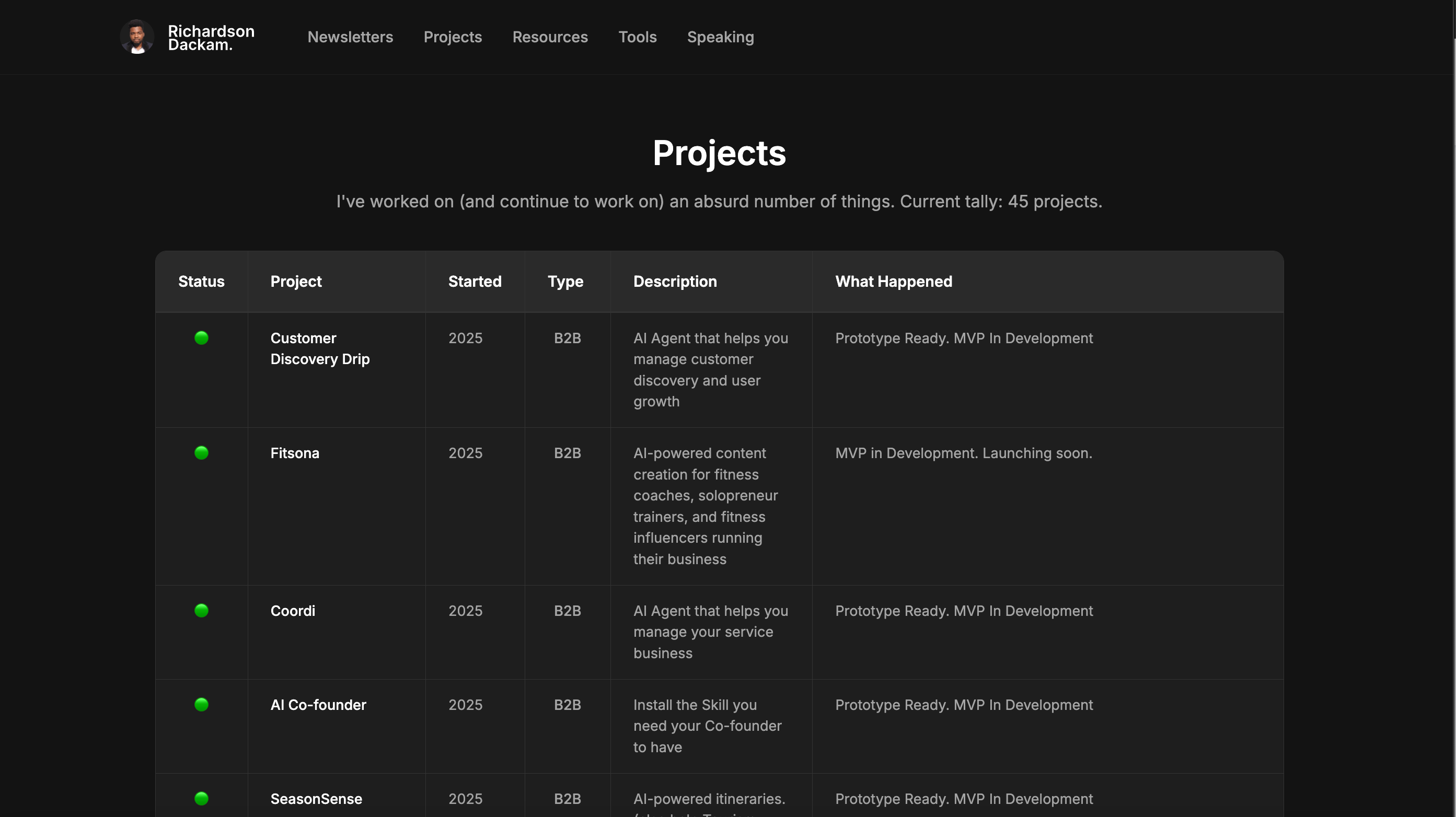
Task: Select the Coordi project name
Action: click(292, 611)
